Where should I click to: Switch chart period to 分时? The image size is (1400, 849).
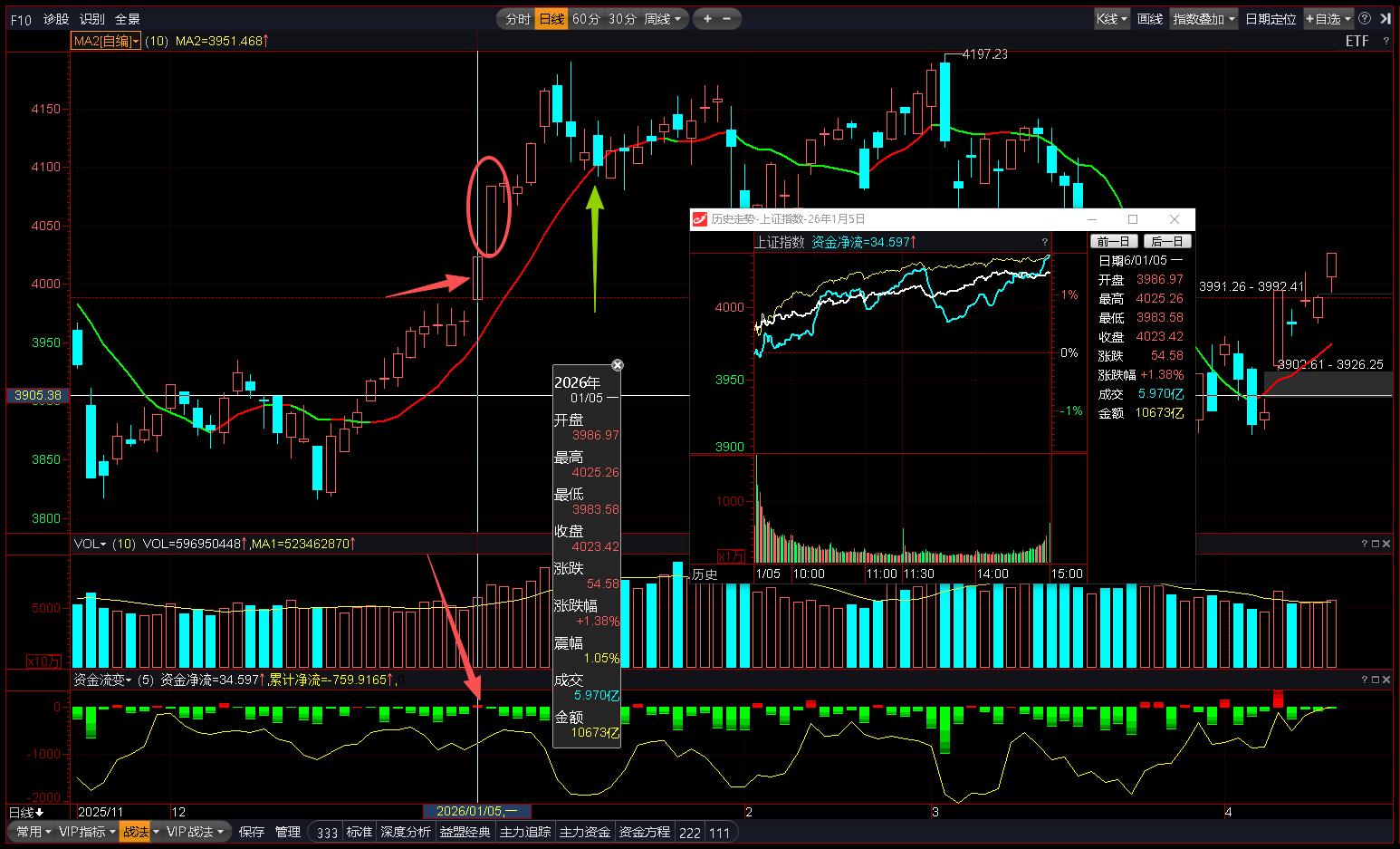517,18
